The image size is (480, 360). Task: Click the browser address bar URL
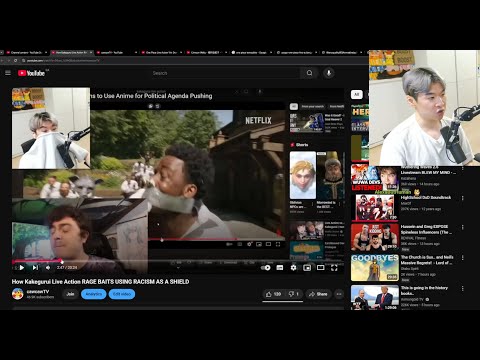pos(63,61)
